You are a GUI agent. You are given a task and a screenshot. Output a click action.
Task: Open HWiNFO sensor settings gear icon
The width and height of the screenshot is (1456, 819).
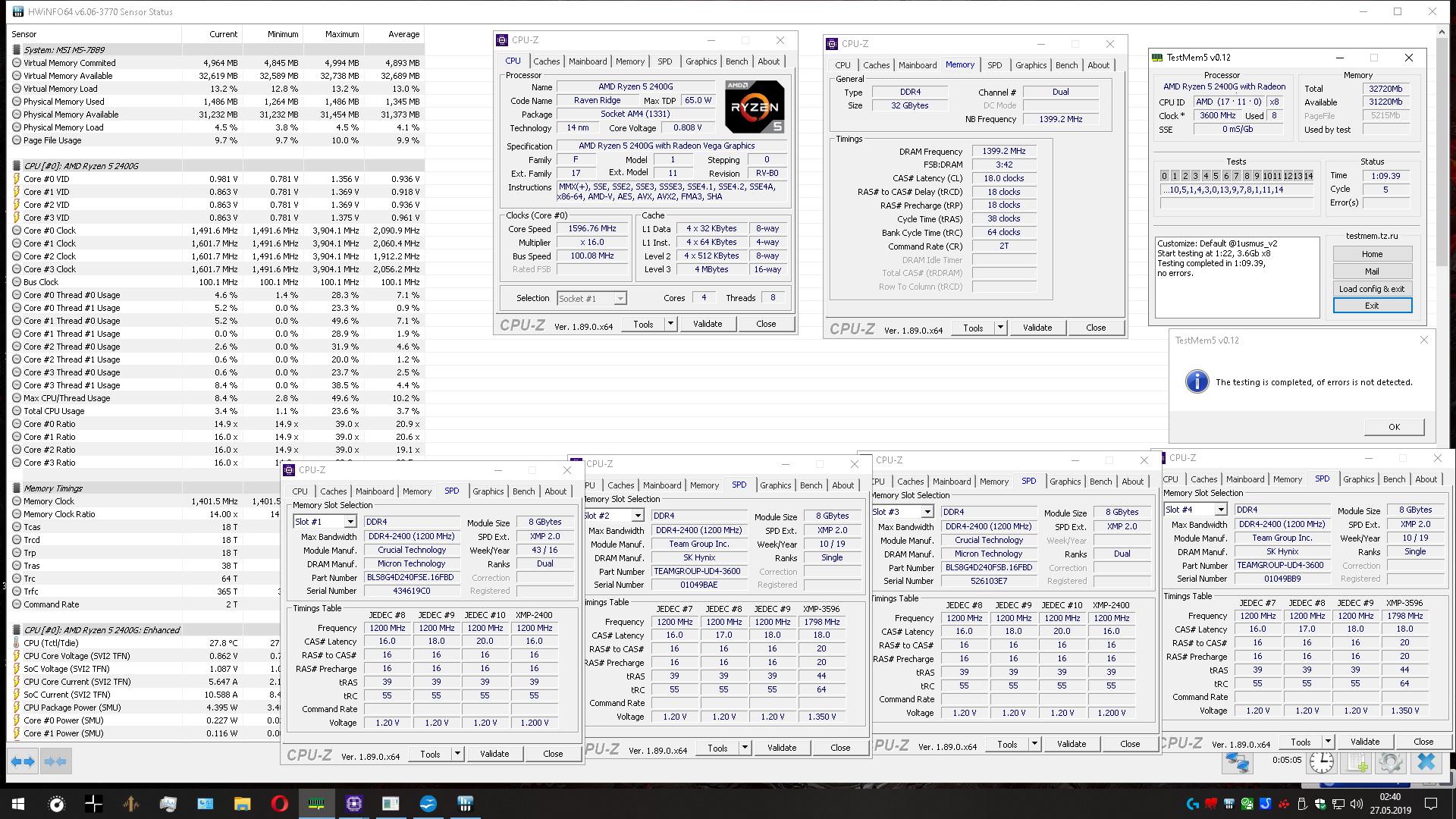[1391, 761]
